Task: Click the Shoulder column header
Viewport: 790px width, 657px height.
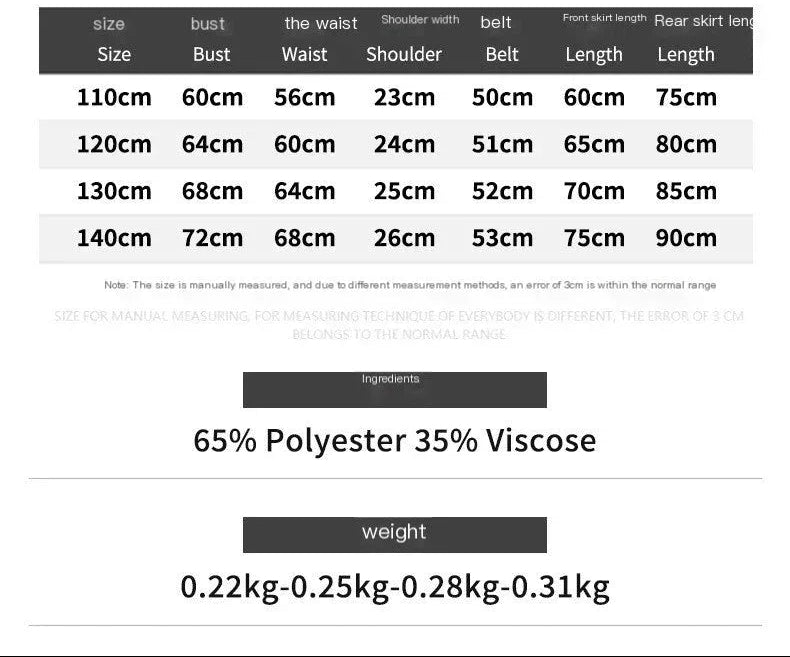Action: [x=404, y=54]
